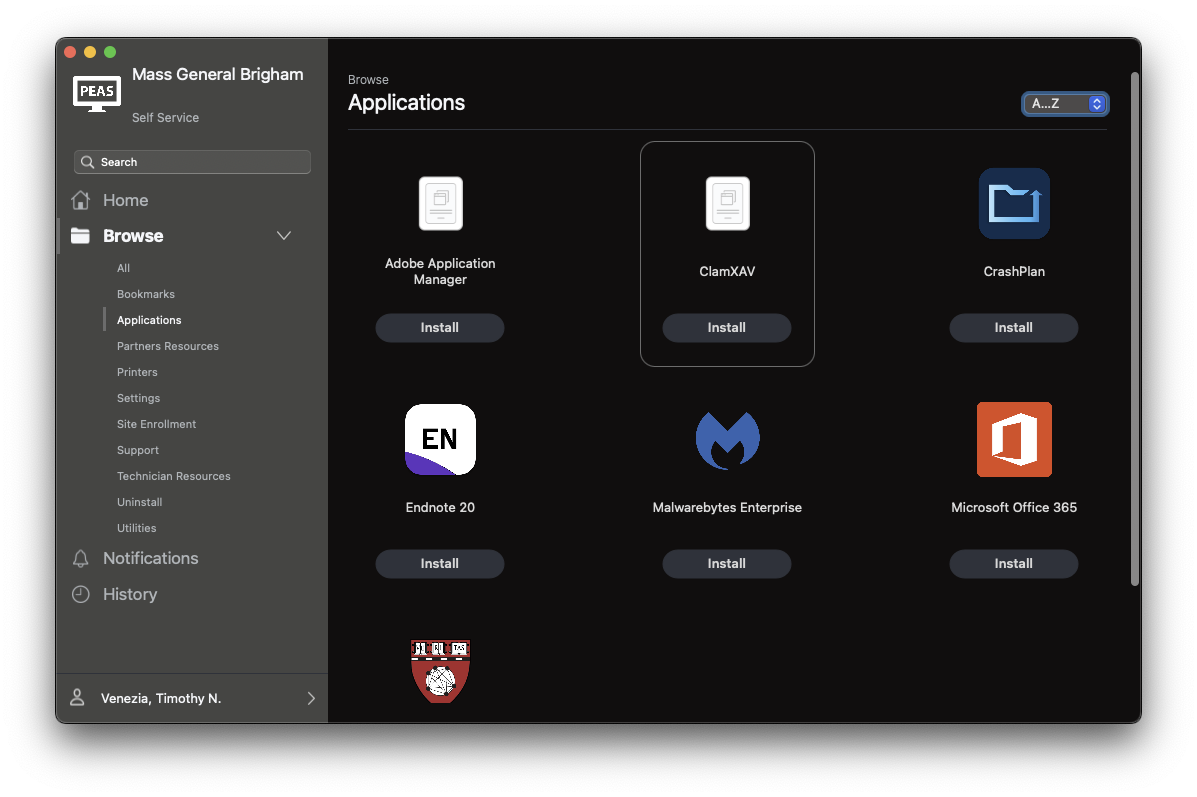Select the All category

[x=124, y=268]
